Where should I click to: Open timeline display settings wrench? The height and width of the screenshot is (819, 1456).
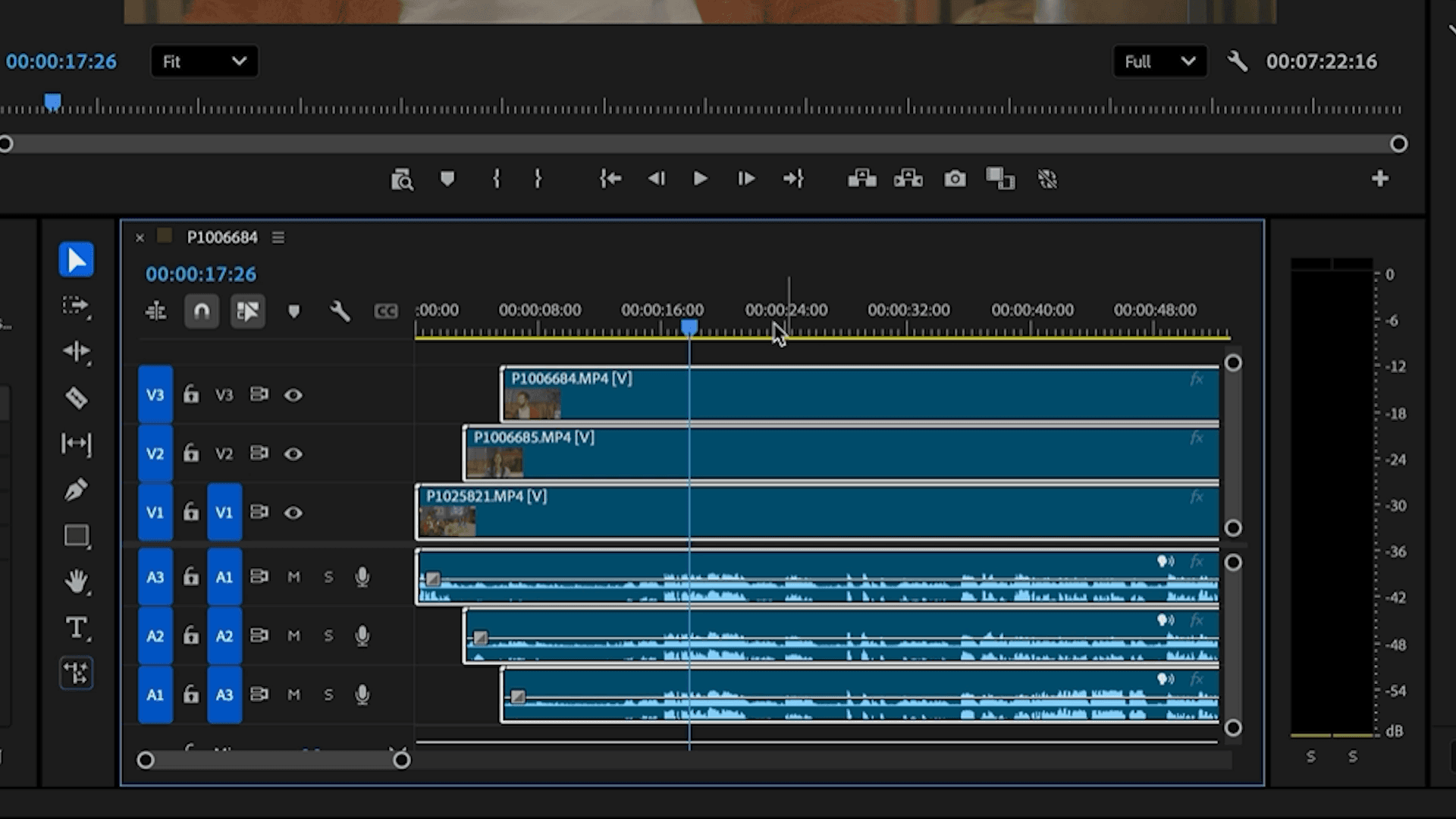(340, 311)
